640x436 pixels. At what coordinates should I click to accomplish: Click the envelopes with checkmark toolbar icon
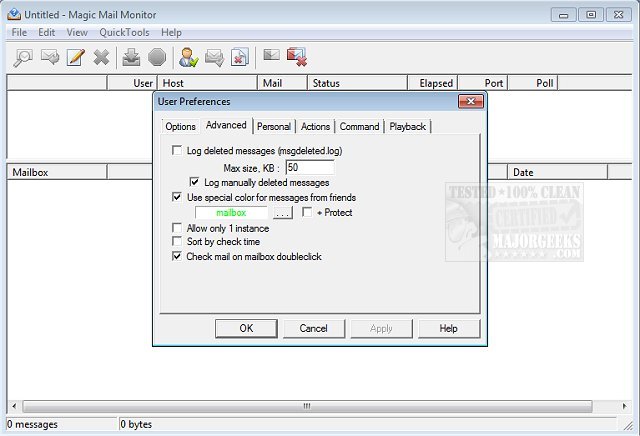[214, 58]
